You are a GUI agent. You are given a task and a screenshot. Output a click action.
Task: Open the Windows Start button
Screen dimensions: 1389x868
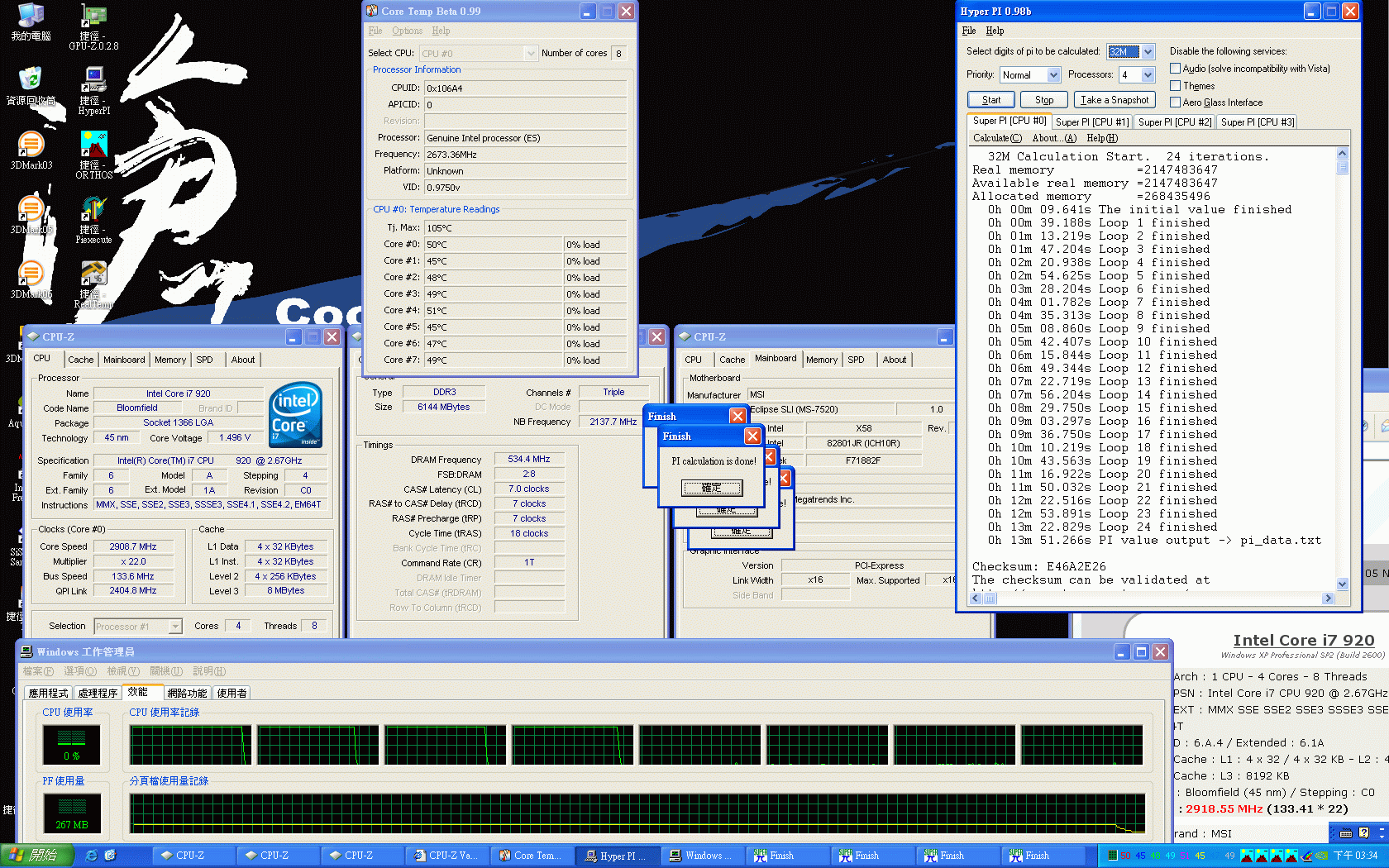coord(37,855)
